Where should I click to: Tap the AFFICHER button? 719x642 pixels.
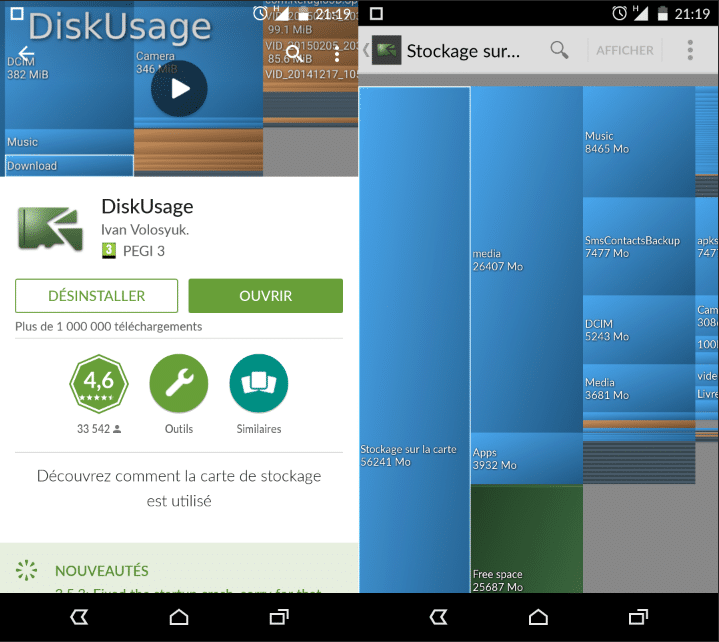click(625, 50)
